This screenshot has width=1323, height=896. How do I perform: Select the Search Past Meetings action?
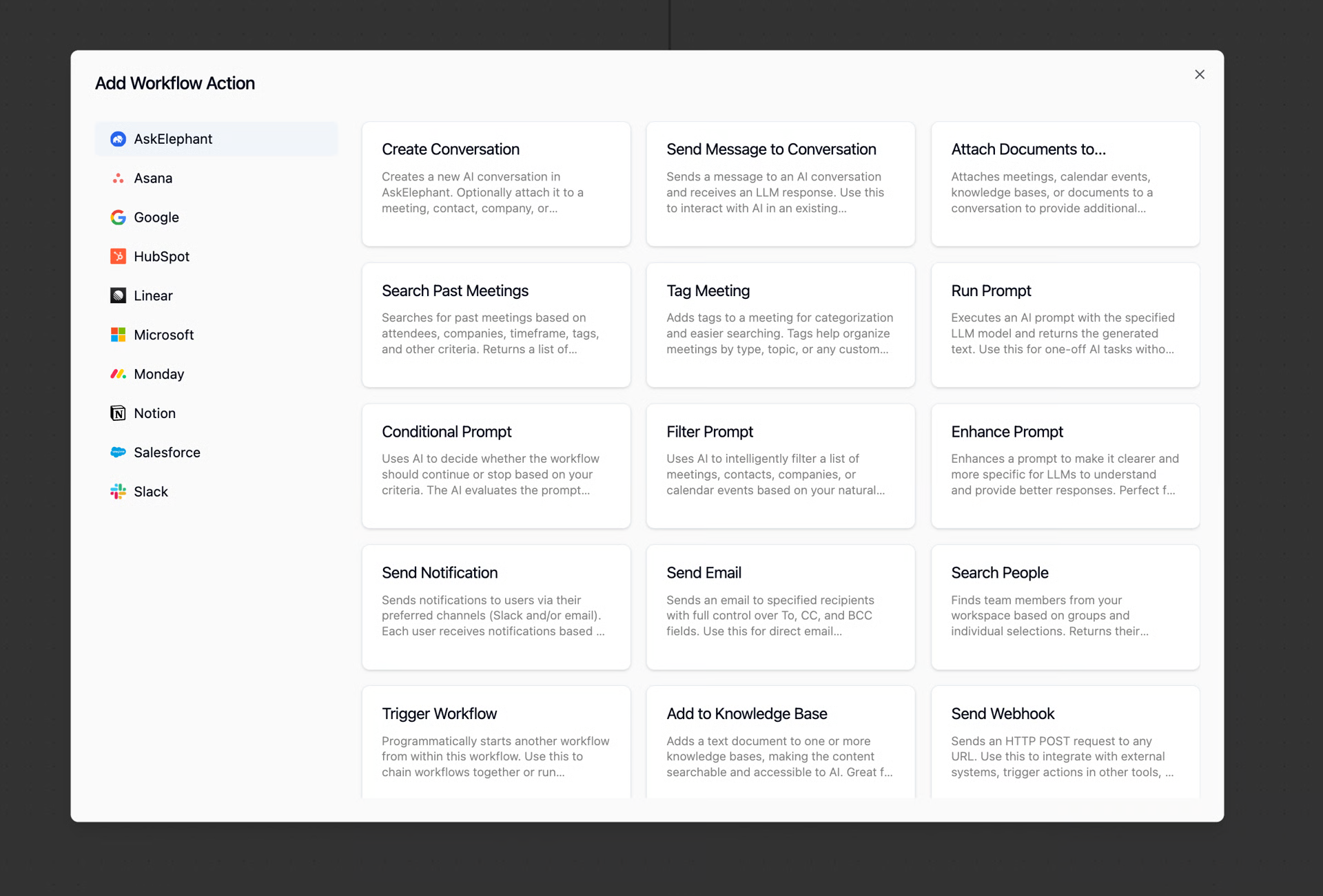point(496,325)
